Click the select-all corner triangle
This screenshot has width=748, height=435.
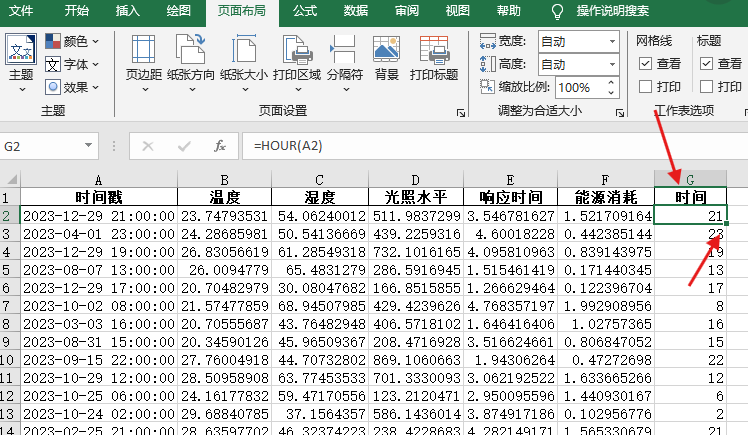tap(12, 179)
